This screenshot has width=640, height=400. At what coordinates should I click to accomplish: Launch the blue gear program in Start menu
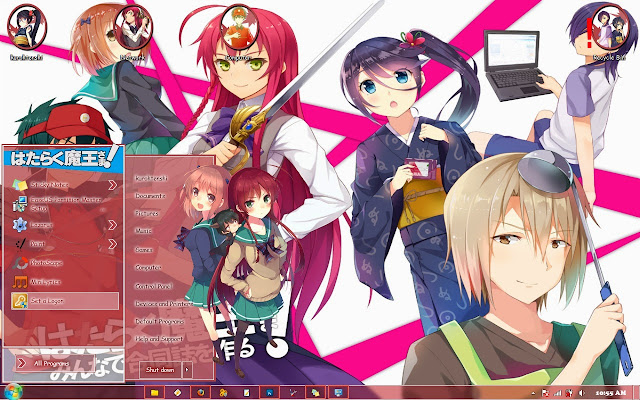tap(65, 225)
